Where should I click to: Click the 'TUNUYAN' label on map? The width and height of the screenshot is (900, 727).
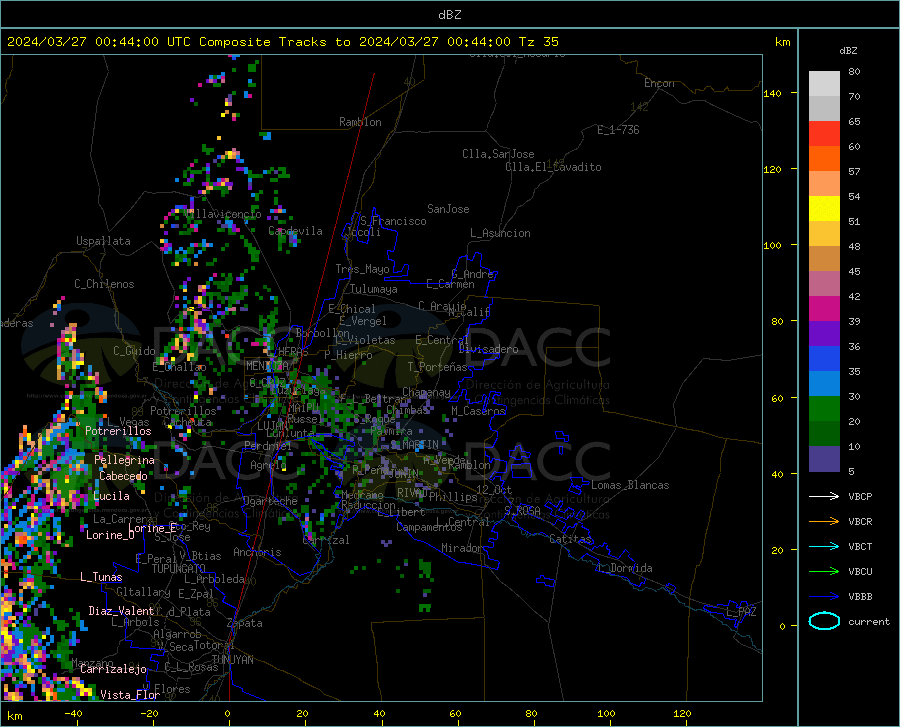pos(232,660)
